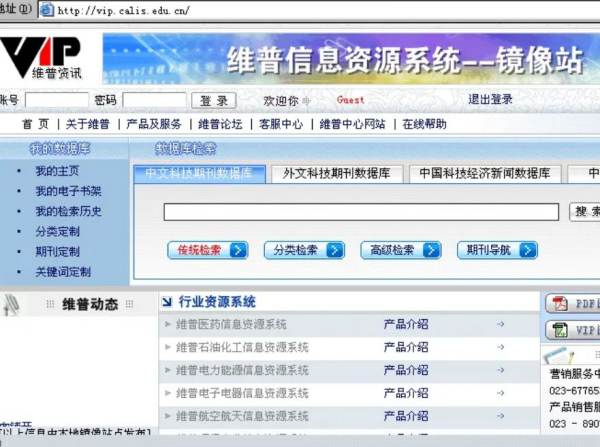Click the VIP 维普资讯 logo
600x447 pixels.
[41, 57]
